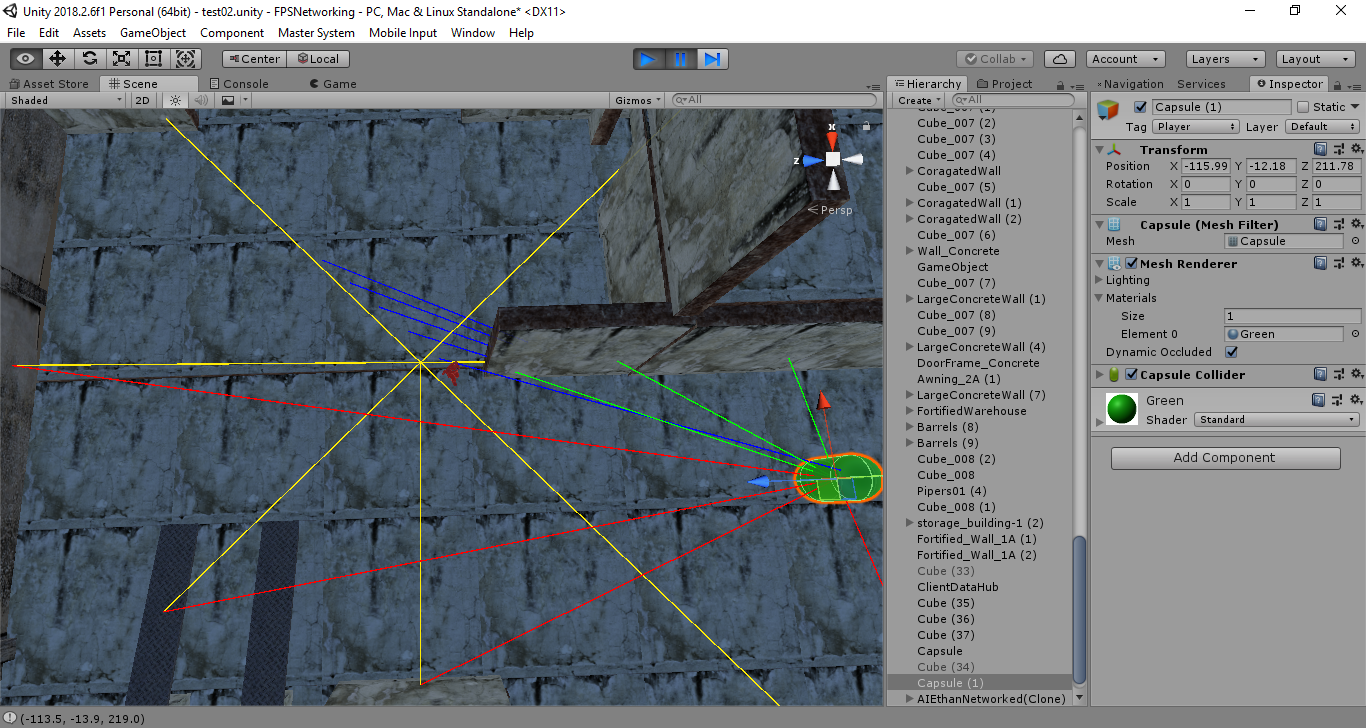The width and height of the screenshot is (1366, 728).
Task: Select the Scale tool
Action: coord(122,59)
